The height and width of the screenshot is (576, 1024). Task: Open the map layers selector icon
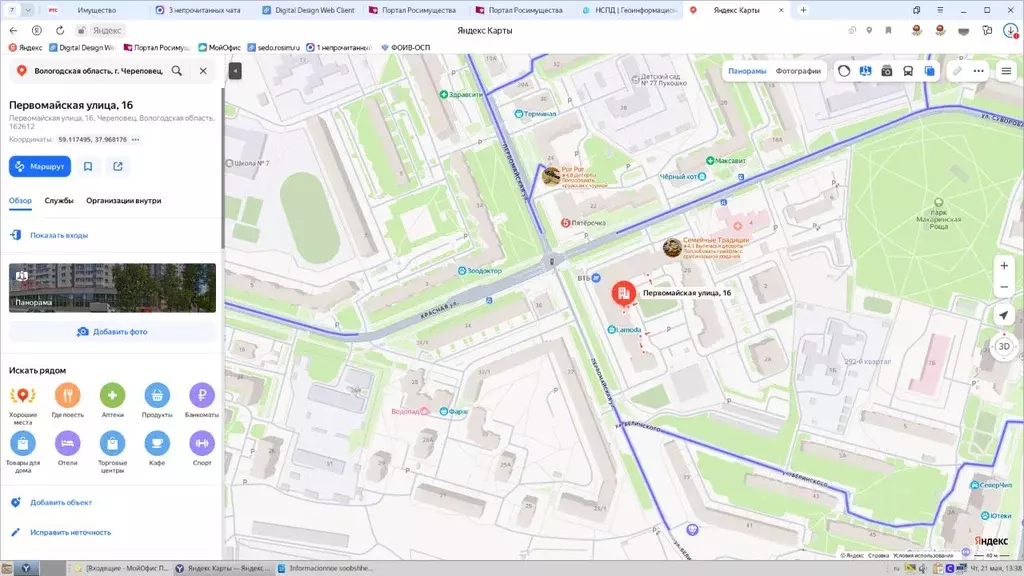pyautogui.click(x=929, y=71)
